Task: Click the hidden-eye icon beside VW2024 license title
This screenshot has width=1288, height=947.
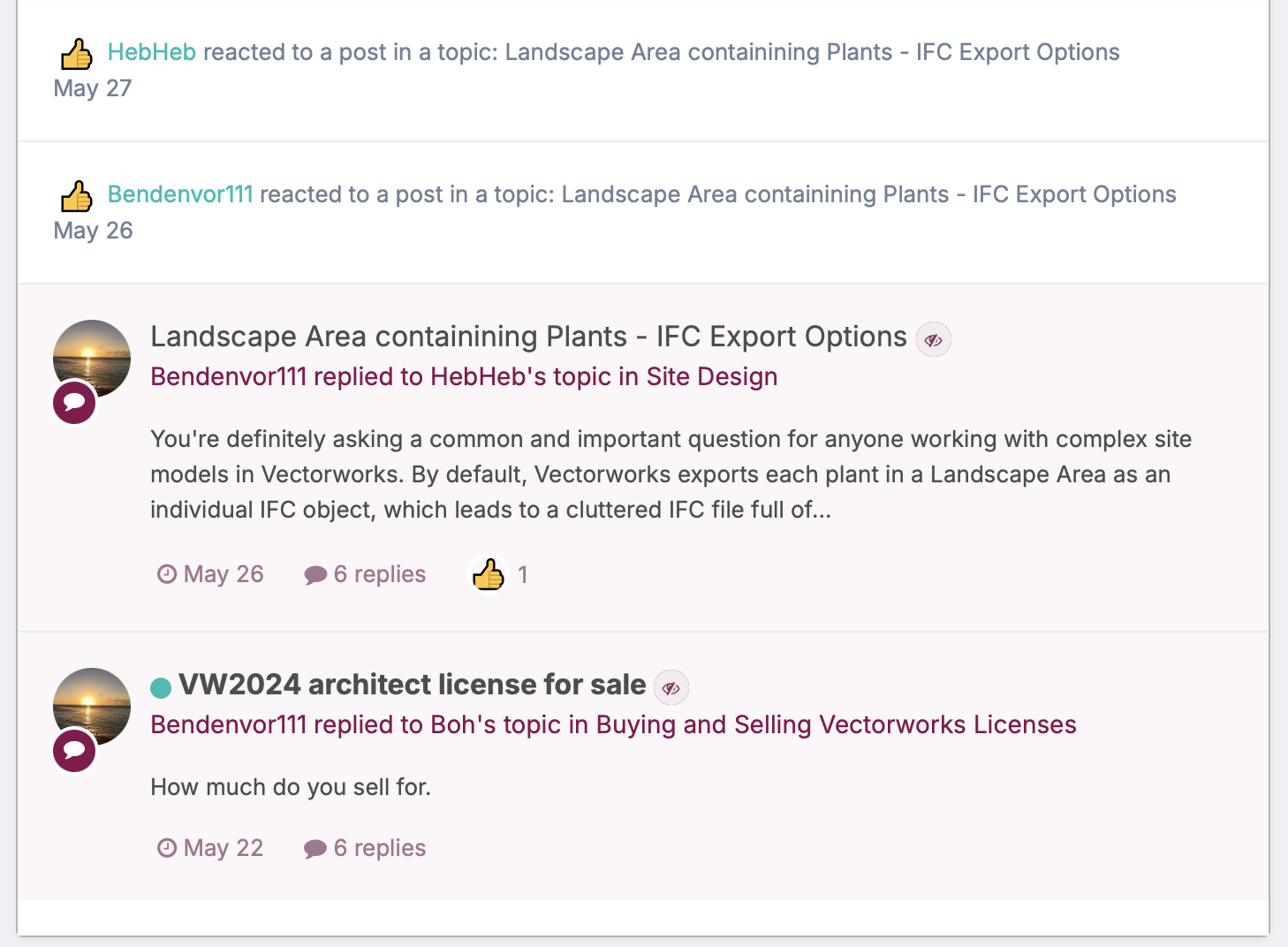Action: click(x=671, y=688)
